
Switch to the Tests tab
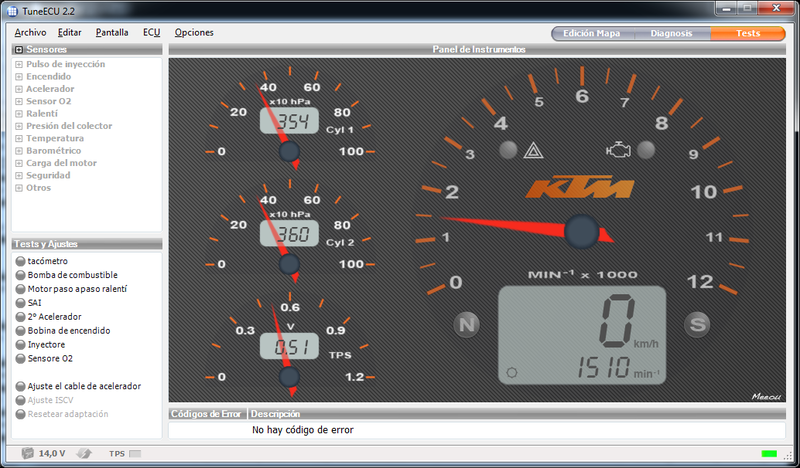(748, 33)
